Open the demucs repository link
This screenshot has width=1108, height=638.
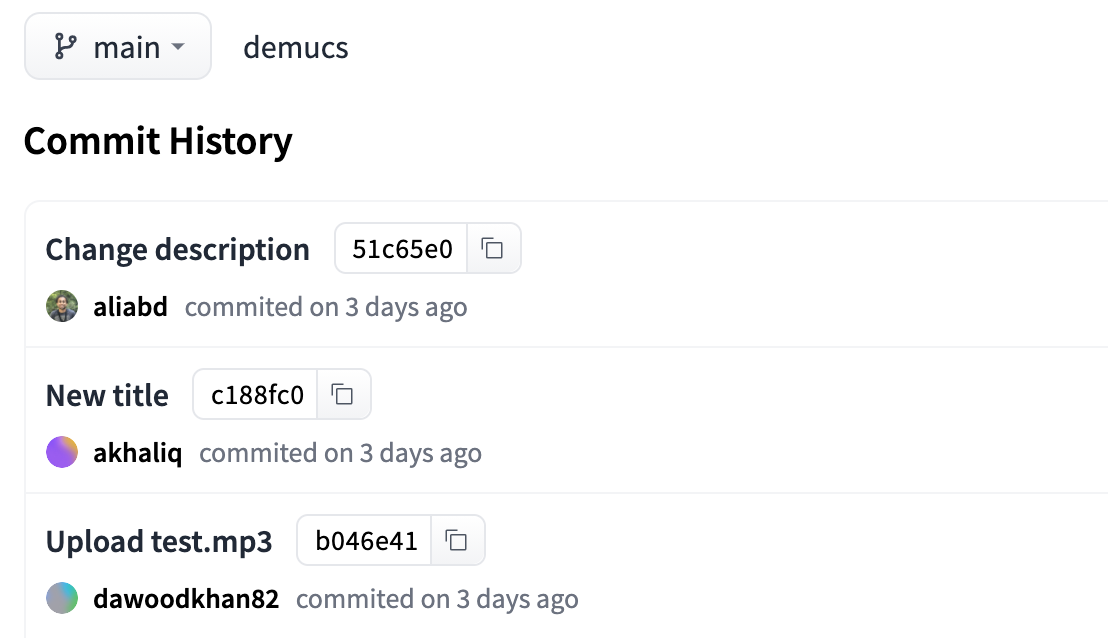pyautogui.click(x=295, y=48)
